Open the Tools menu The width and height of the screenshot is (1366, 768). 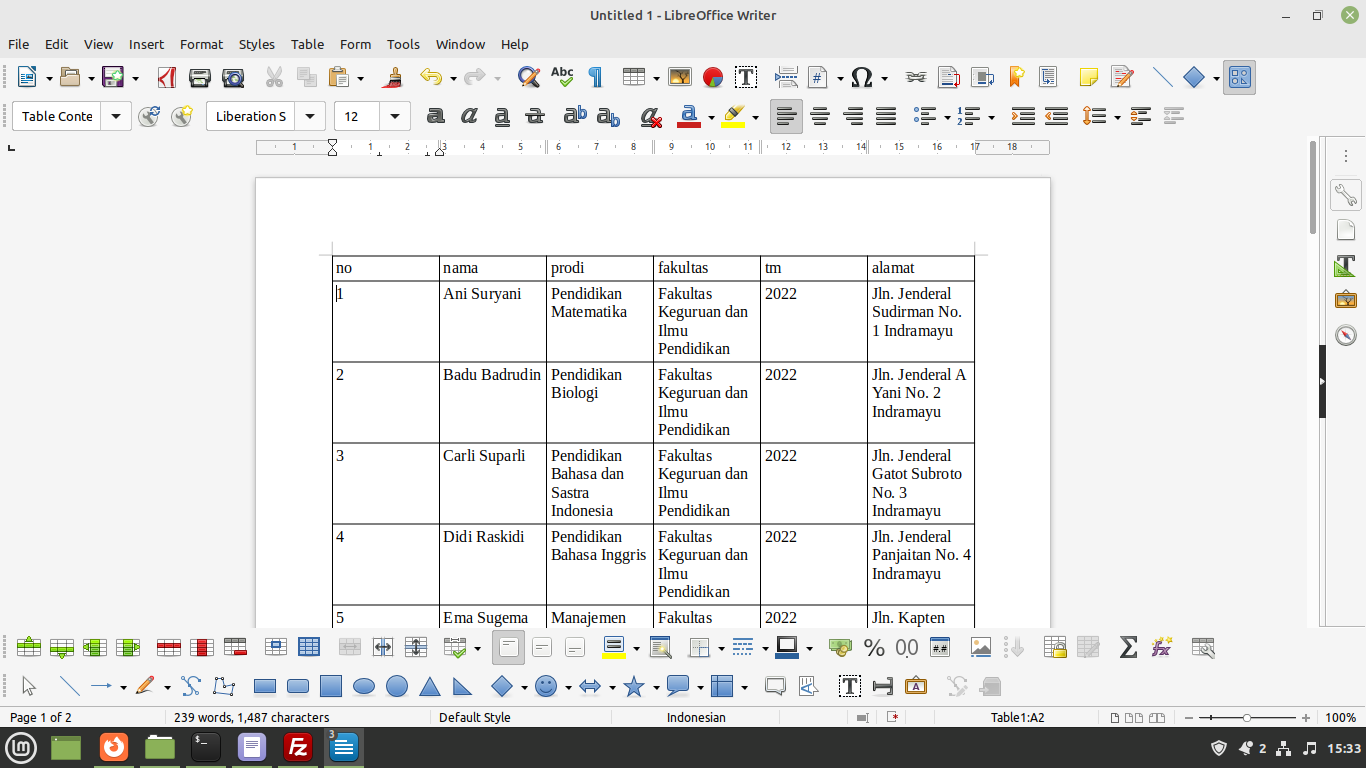(x=403, y=44)
